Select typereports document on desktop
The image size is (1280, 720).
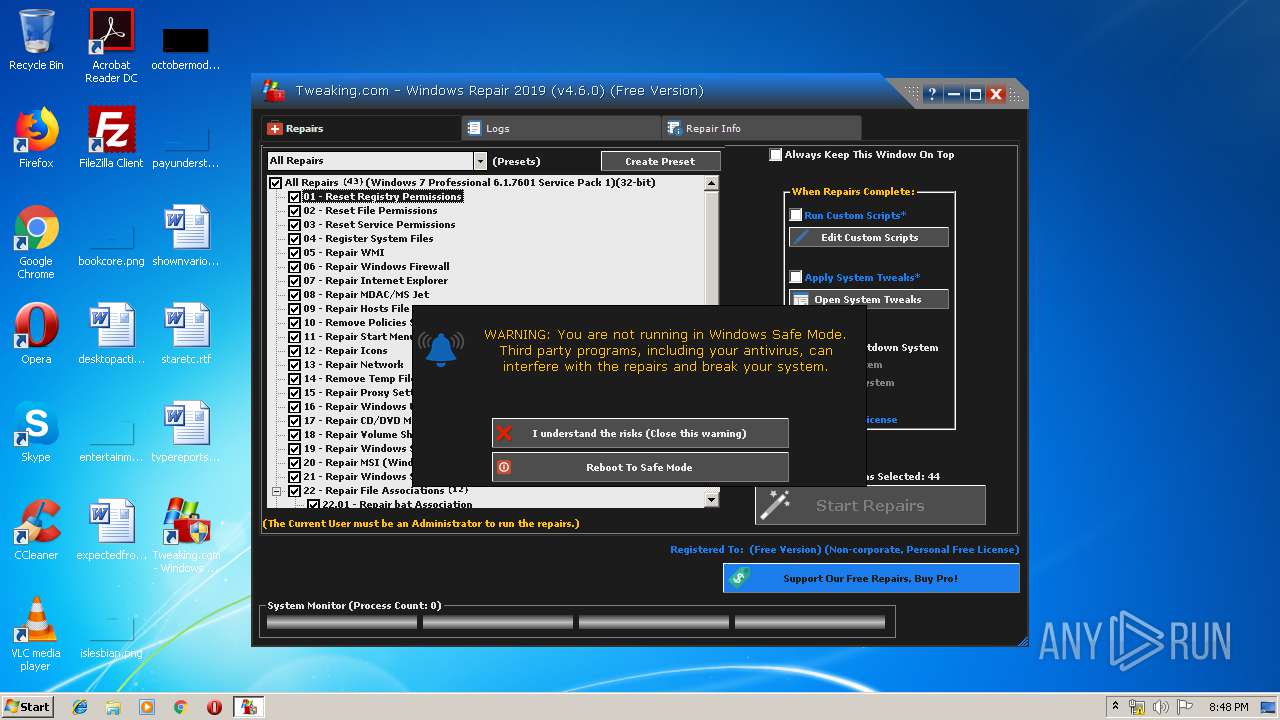[x=186, y=432]
